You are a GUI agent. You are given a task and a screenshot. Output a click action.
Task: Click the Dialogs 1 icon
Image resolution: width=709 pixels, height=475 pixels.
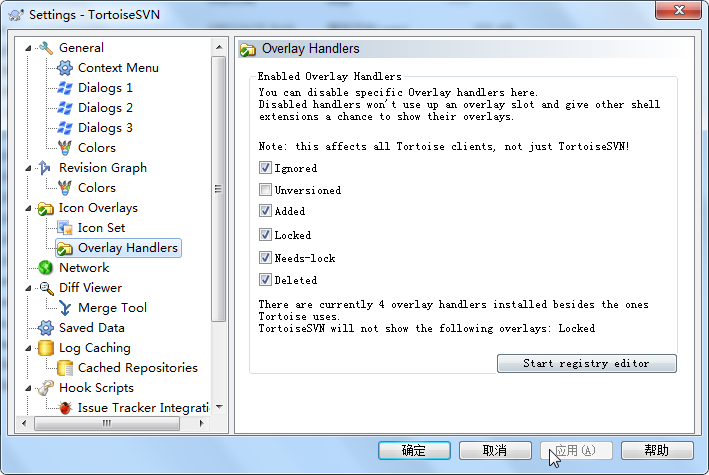coord(65,88)
